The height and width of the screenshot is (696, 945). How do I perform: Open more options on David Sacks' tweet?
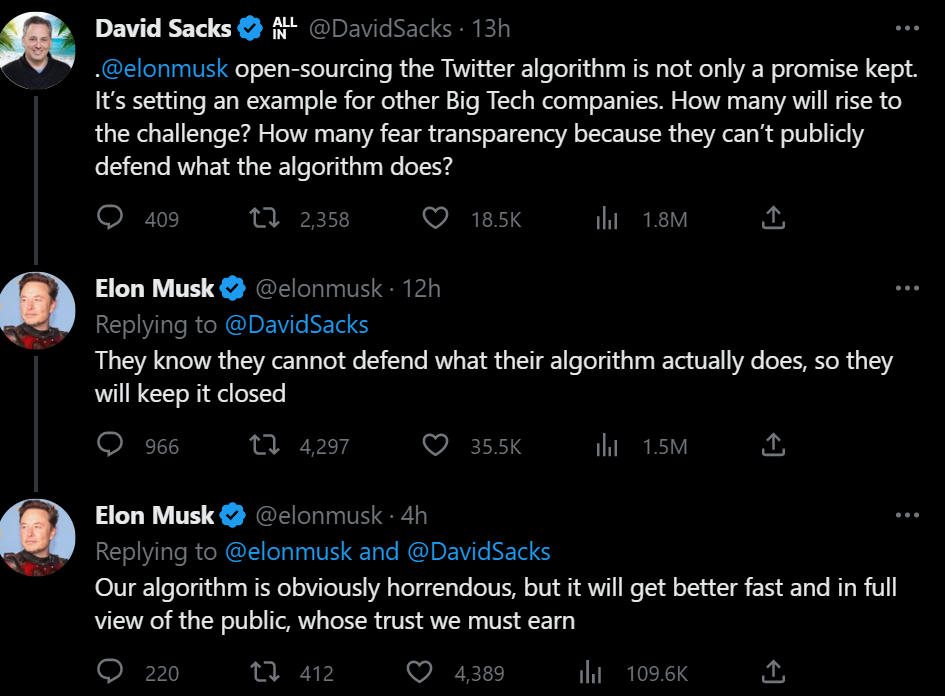click(x=906, y=29)
